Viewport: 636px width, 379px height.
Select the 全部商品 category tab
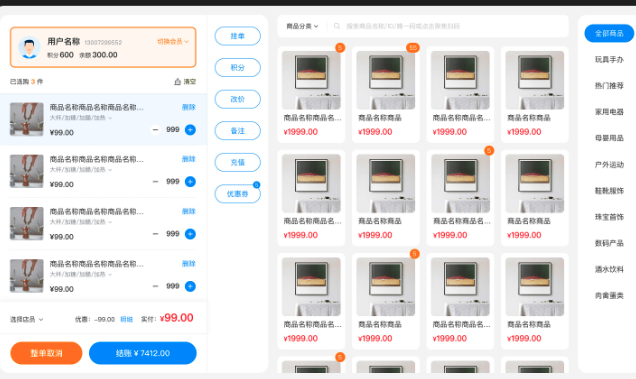tap(609, 33)
